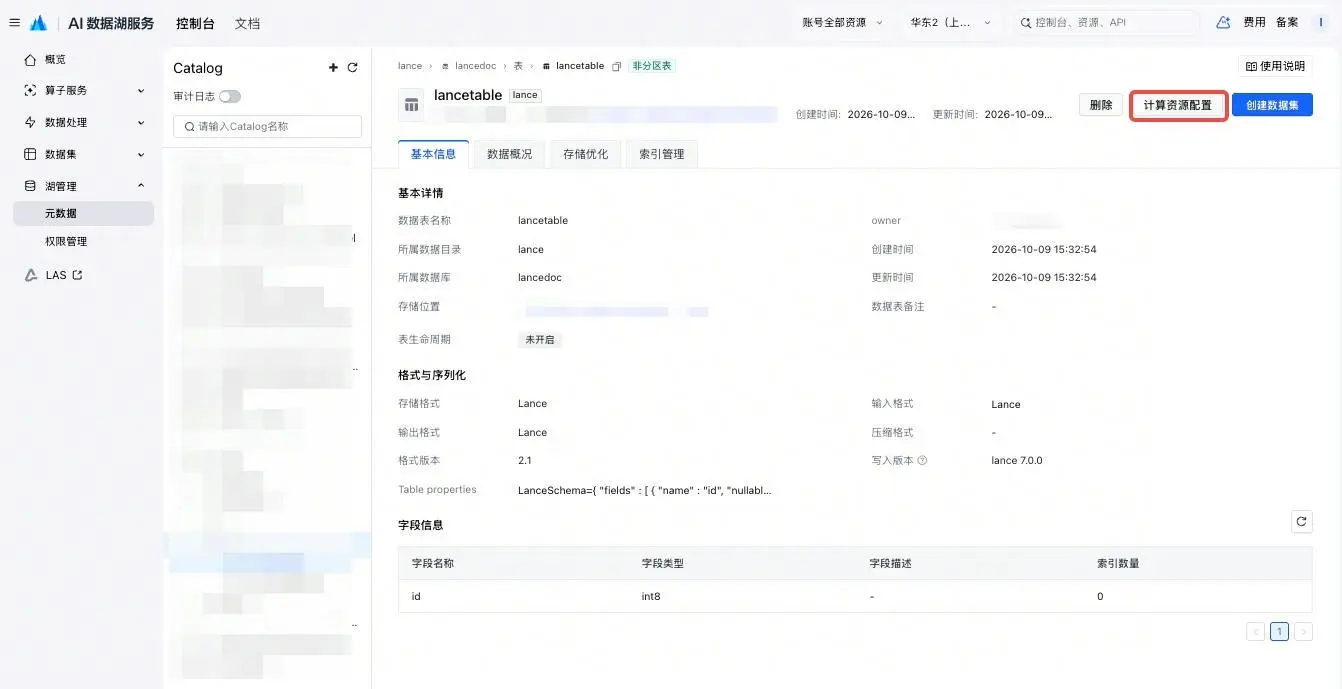Switch to the 存储优化 tab

(x=585, y=154)
